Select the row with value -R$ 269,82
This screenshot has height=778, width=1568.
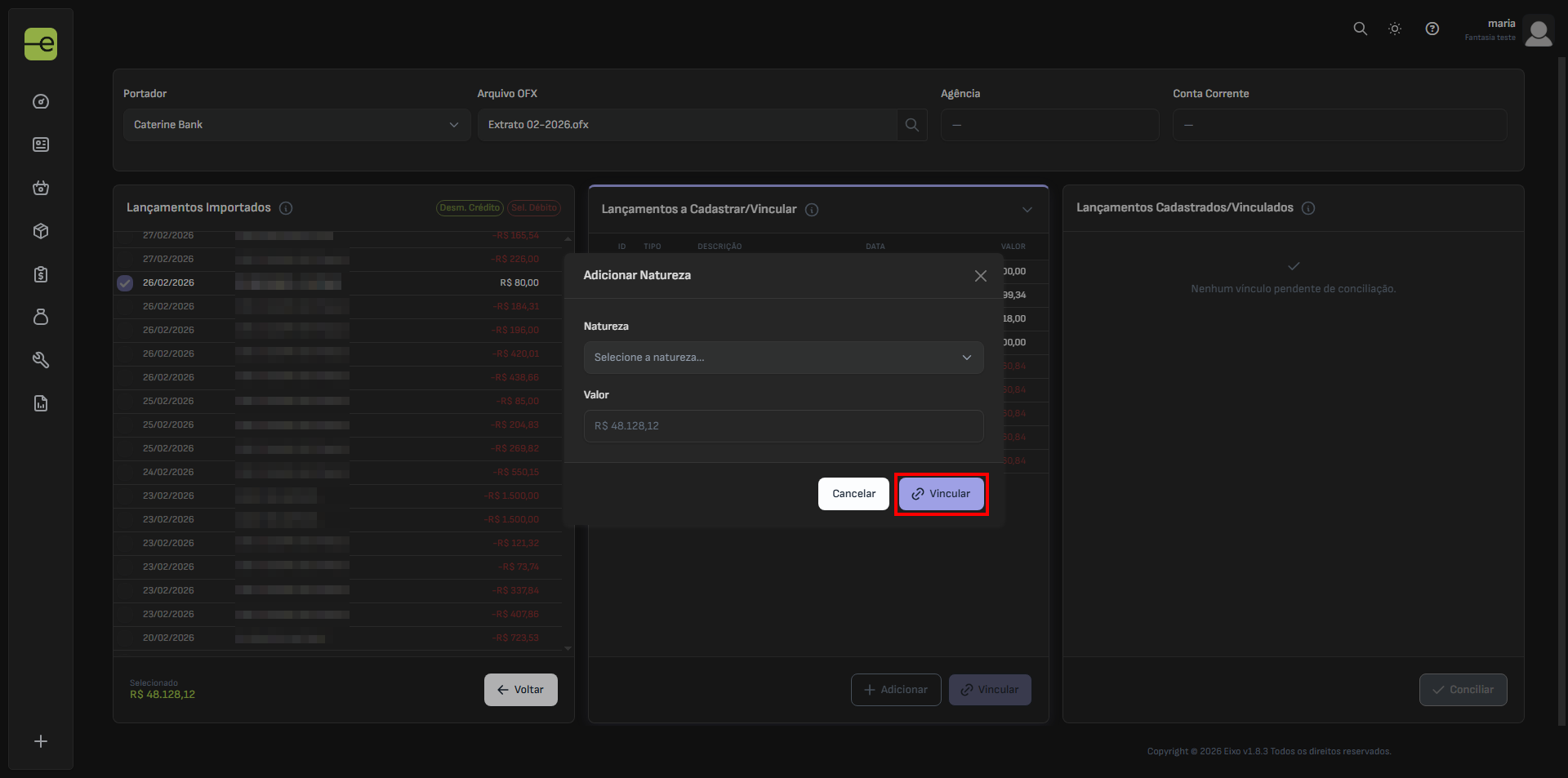coord(338,449)
